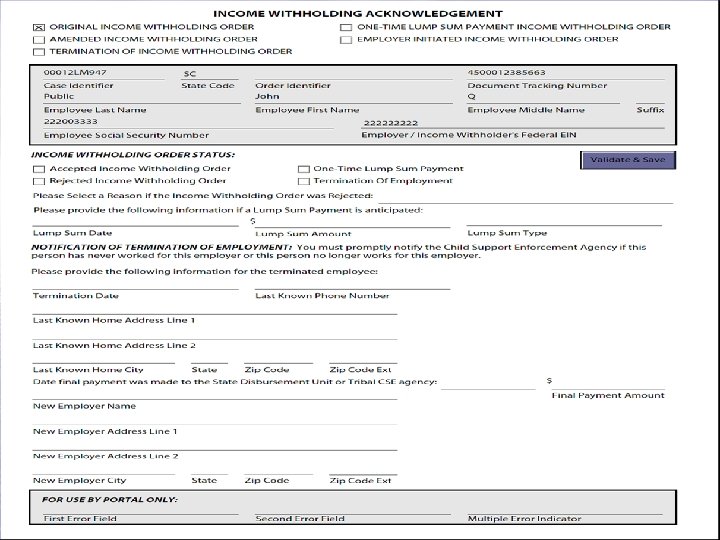Click the New Employer City field

[x=104, y=469]
